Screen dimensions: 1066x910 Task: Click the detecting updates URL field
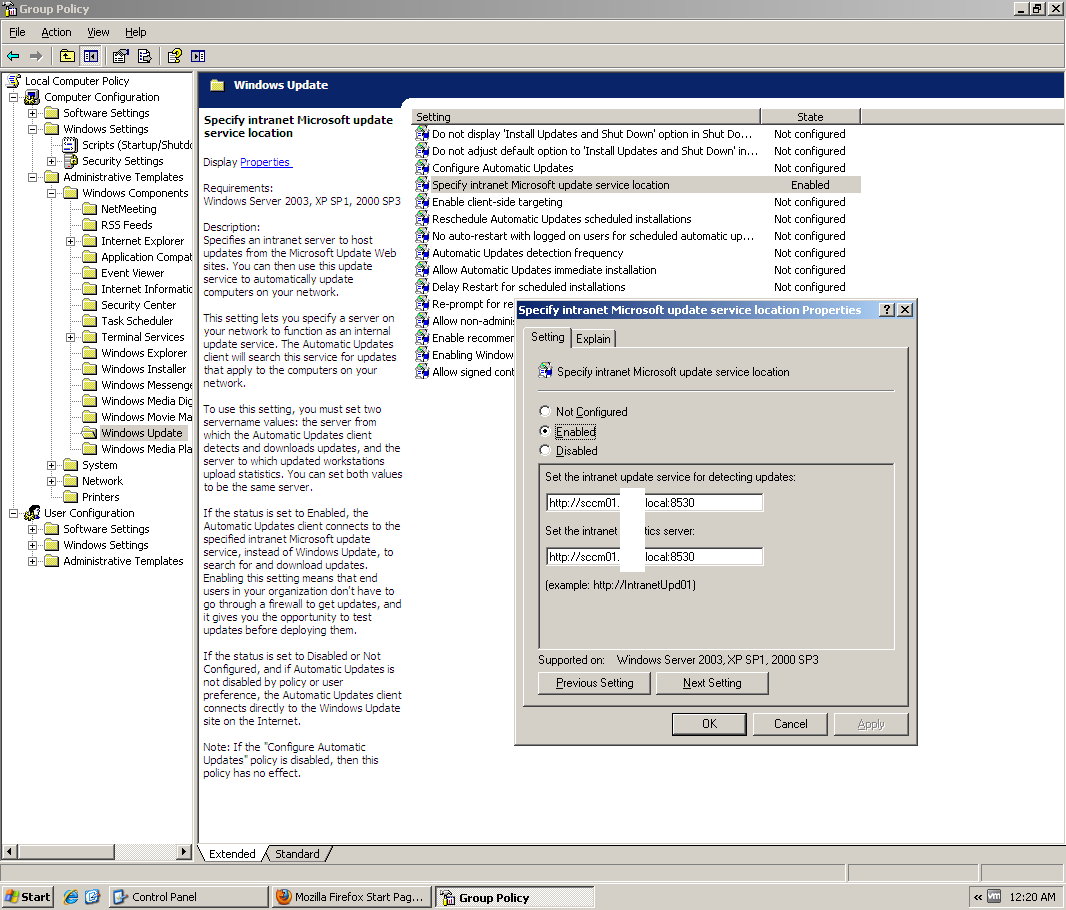(654, 503)
